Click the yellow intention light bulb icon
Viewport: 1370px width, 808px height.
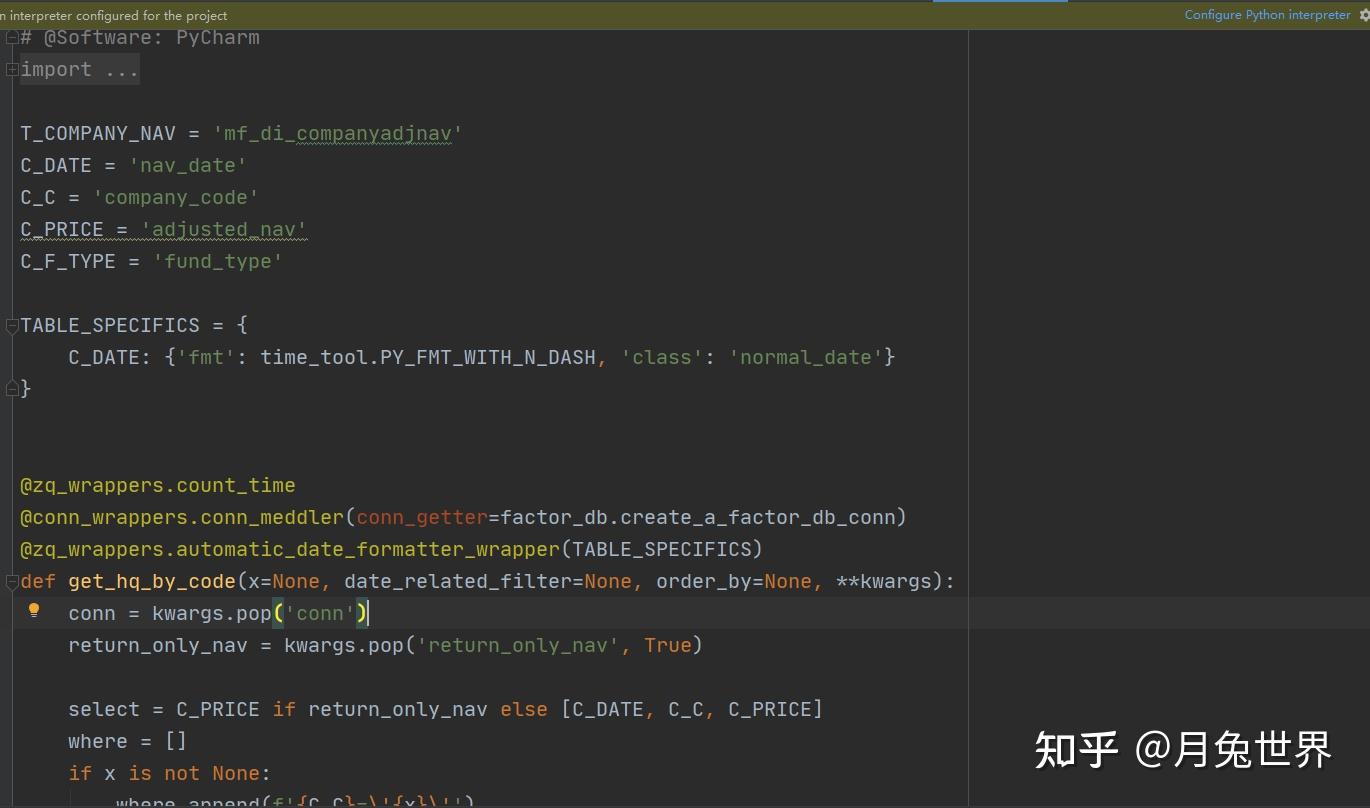point(34,610)
